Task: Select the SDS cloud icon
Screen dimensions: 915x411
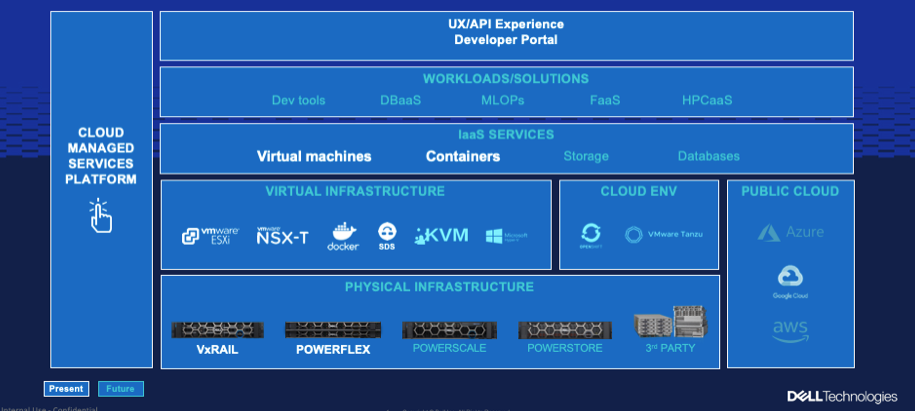Action: pos(387,234)
